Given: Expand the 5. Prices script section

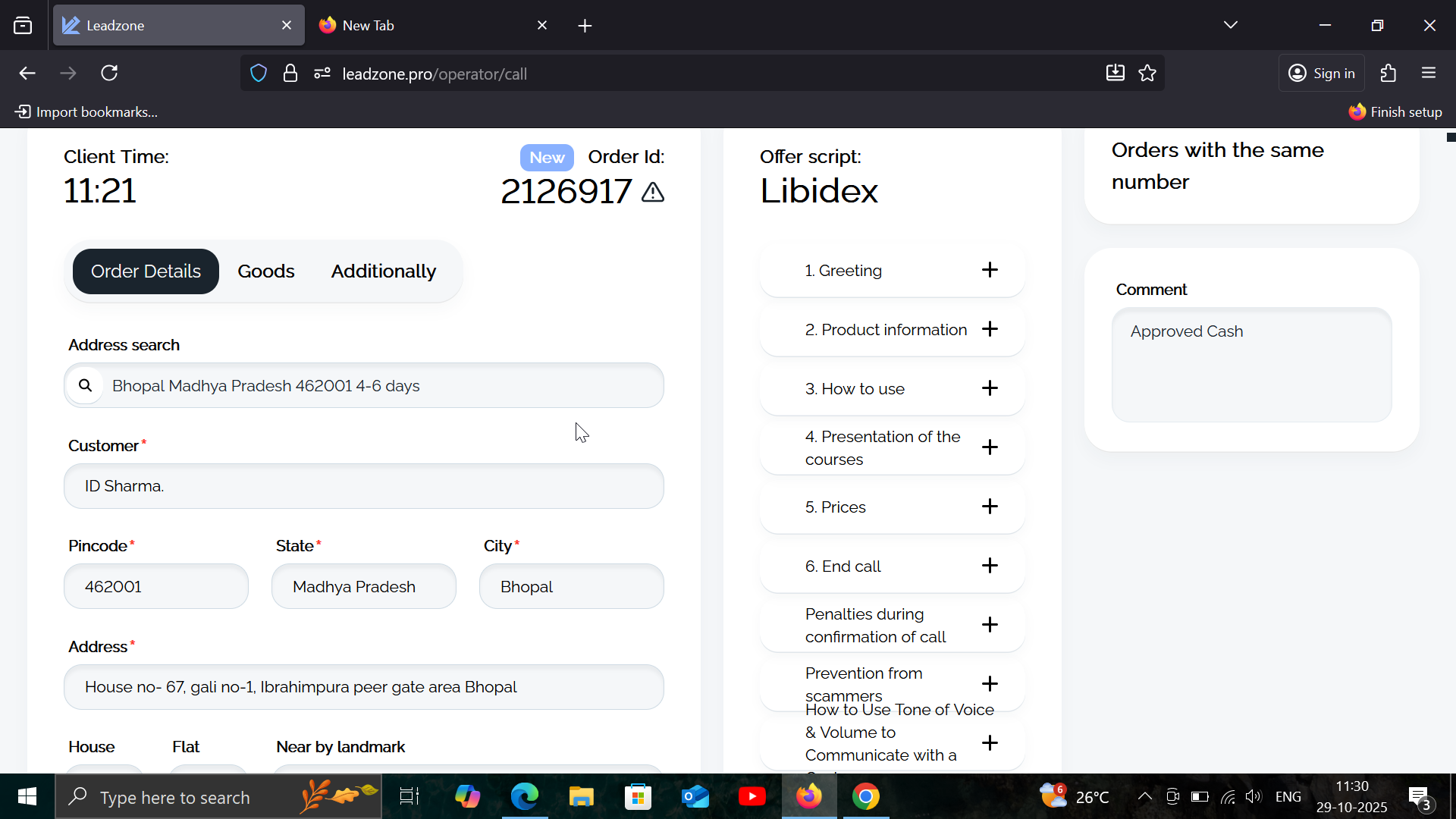Looking at the screenshot, I should click(x=989, y=507).
